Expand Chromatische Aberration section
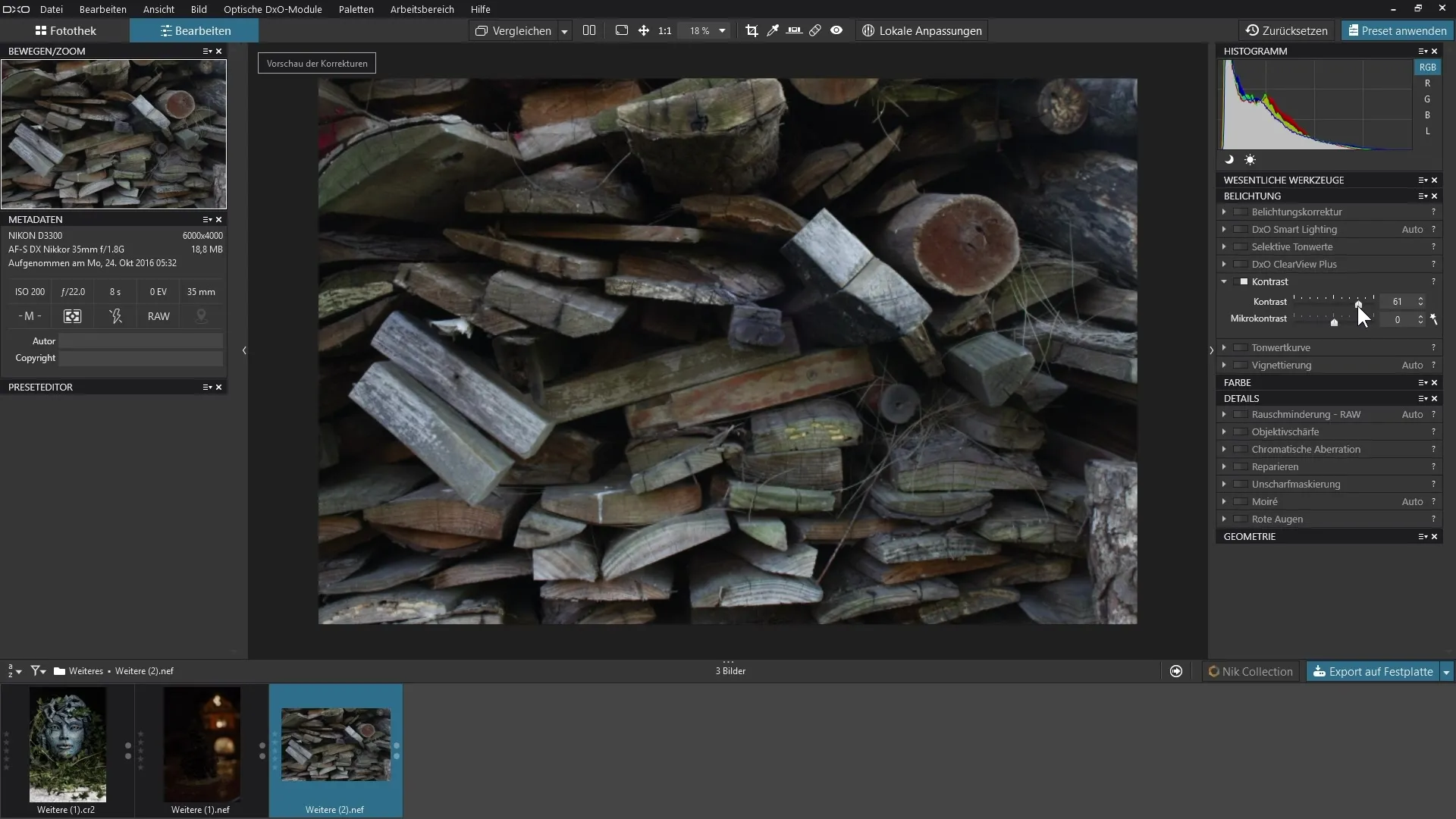 pos(1224,450)
